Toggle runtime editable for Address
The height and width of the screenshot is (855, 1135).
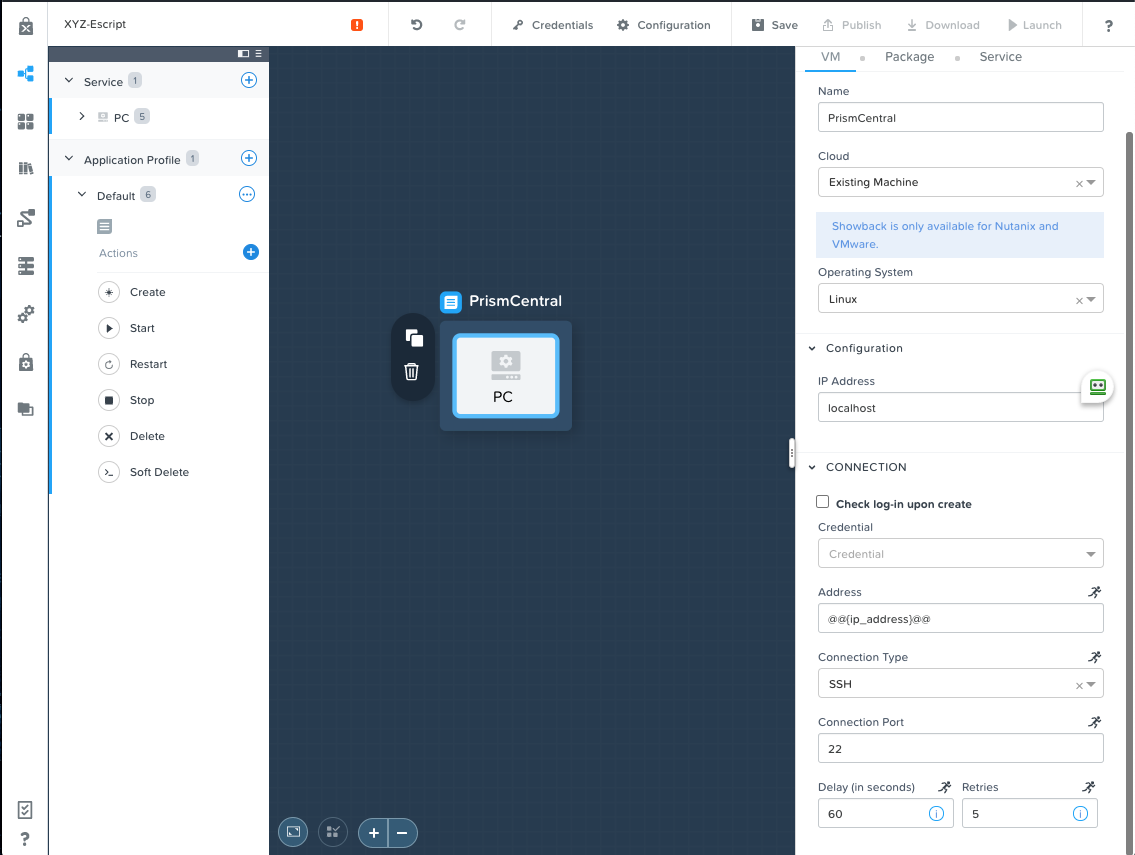click(1094, 592)
